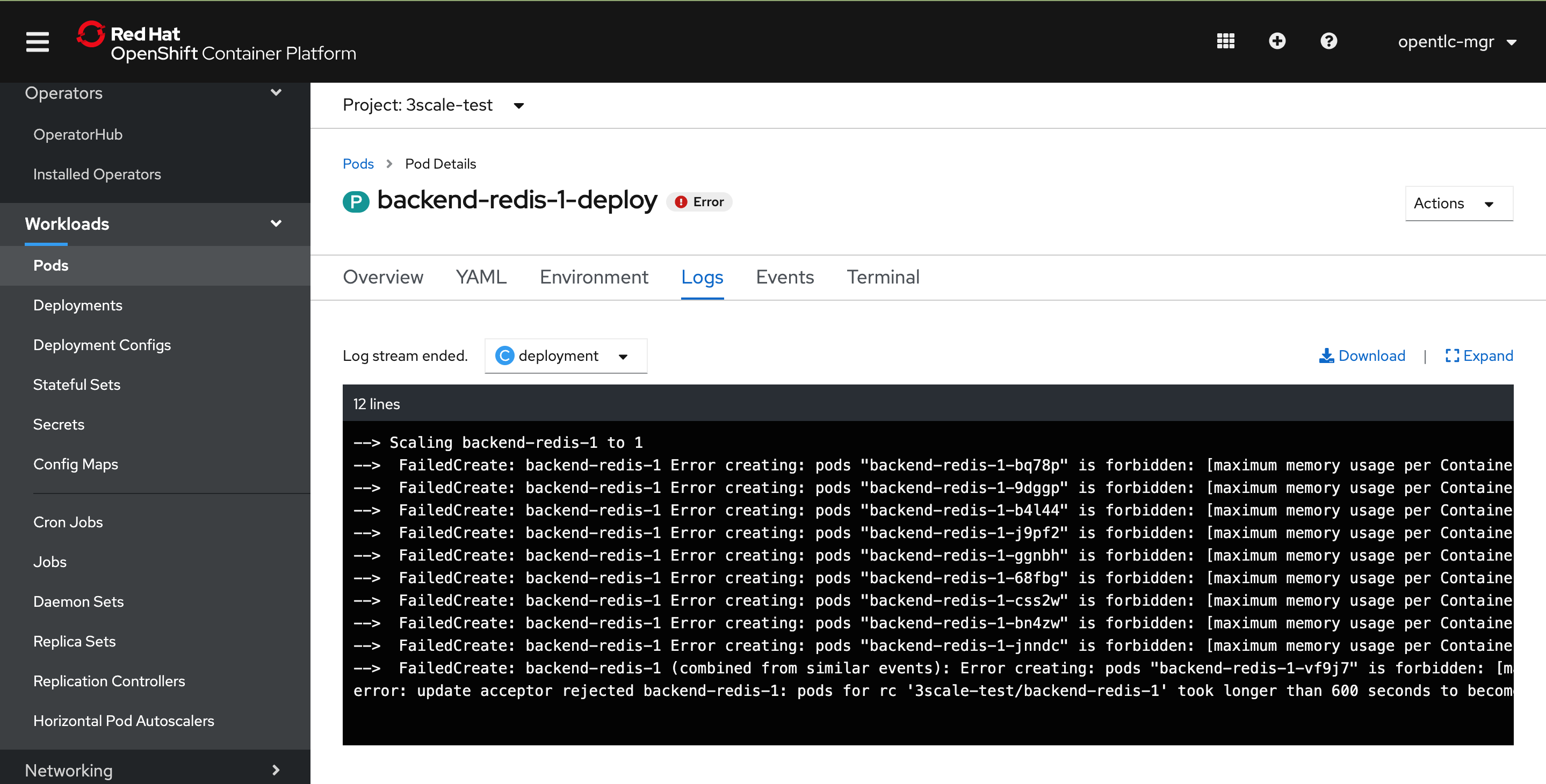Click the log line mentioning backend-redis-1-b4l44
The height and width of the screenshot is (784, 1546).
point(933,511)
